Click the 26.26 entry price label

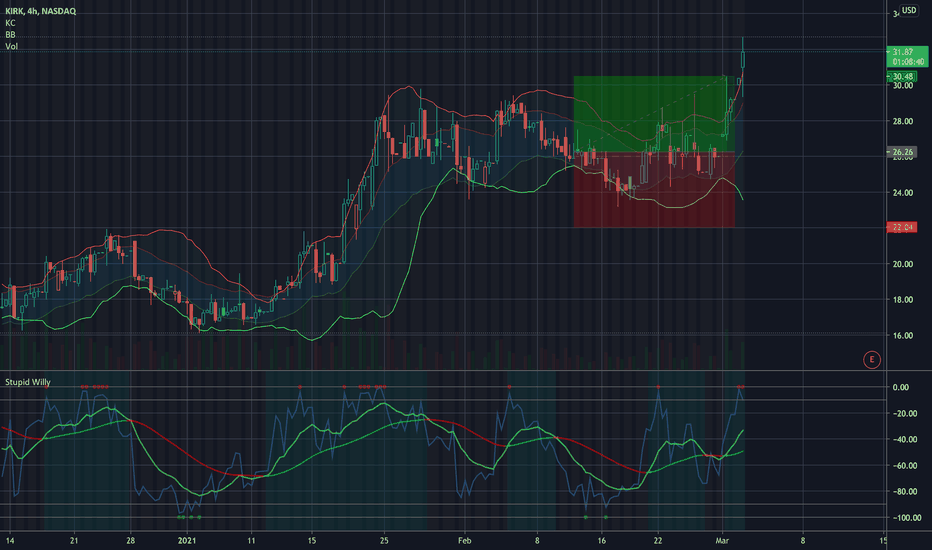902,152
